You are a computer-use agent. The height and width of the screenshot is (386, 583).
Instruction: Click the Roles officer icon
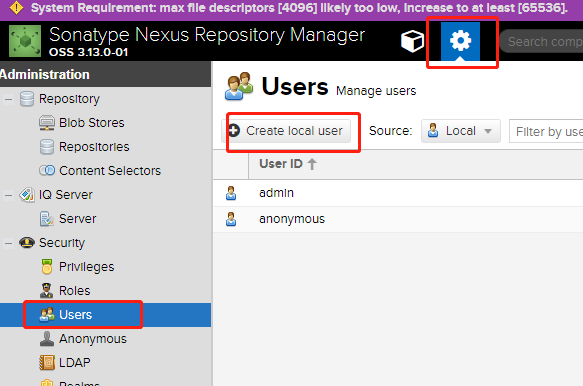tap(46, 290)
